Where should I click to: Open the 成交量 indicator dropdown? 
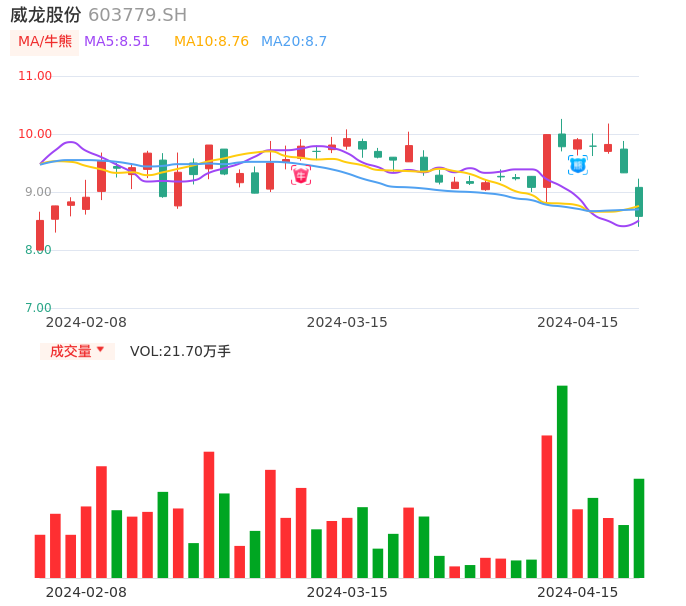(77, 351)
